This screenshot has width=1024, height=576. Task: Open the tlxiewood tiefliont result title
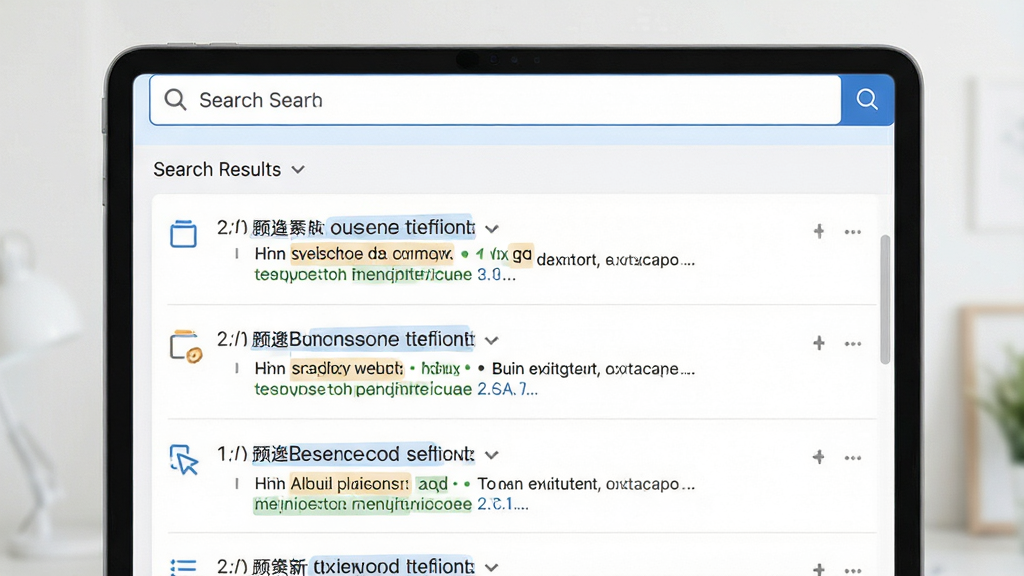click(346, 566)
